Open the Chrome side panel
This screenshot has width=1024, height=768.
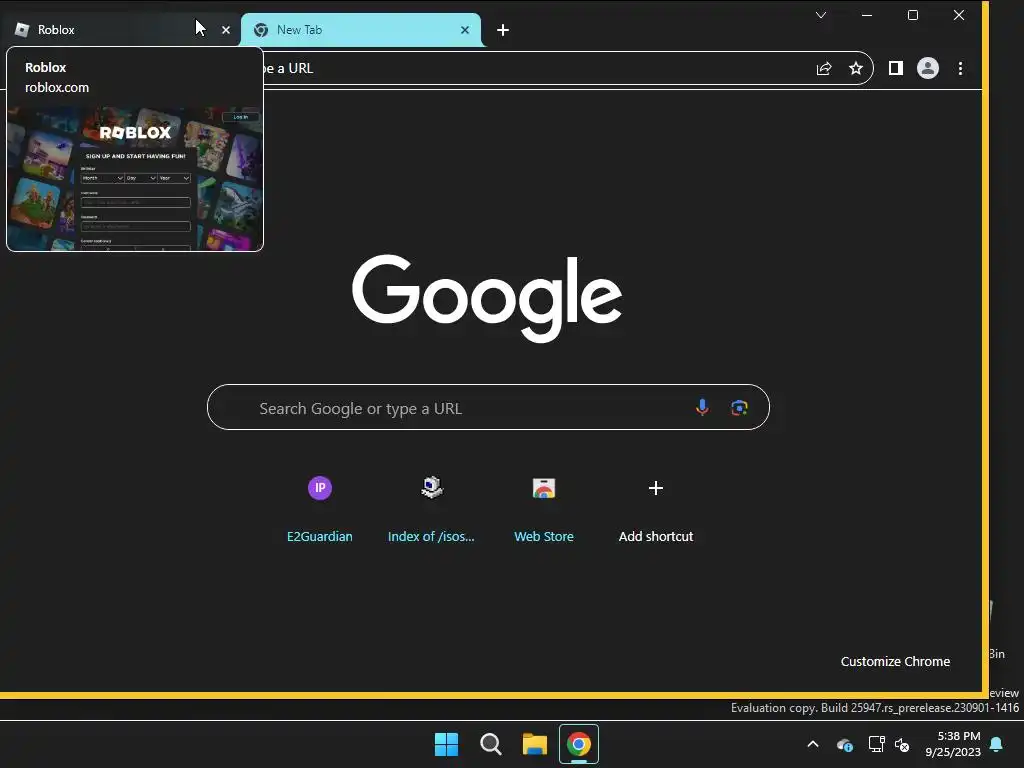point(895,68)
